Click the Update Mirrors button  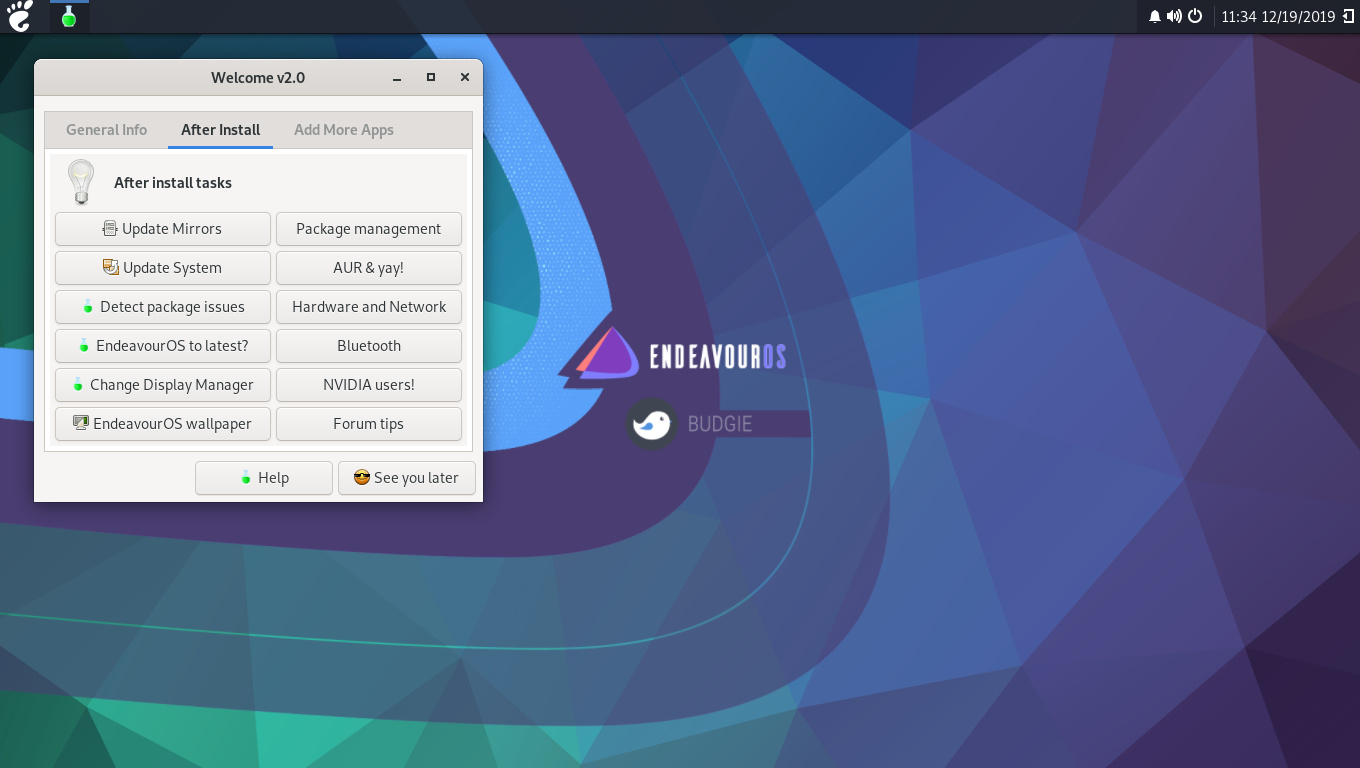click(163, 229)
